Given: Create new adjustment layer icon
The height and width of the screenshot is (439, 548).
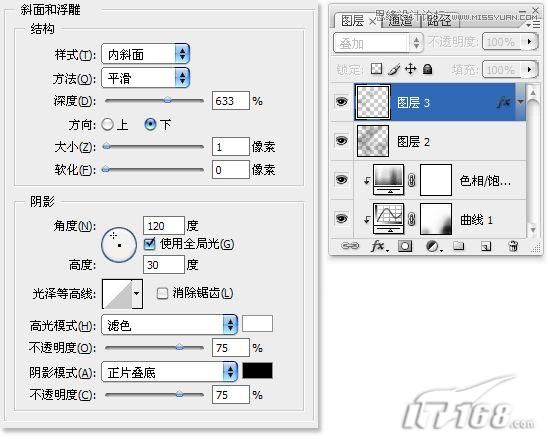Looking at the screenshot, I should tap(433, 246).
